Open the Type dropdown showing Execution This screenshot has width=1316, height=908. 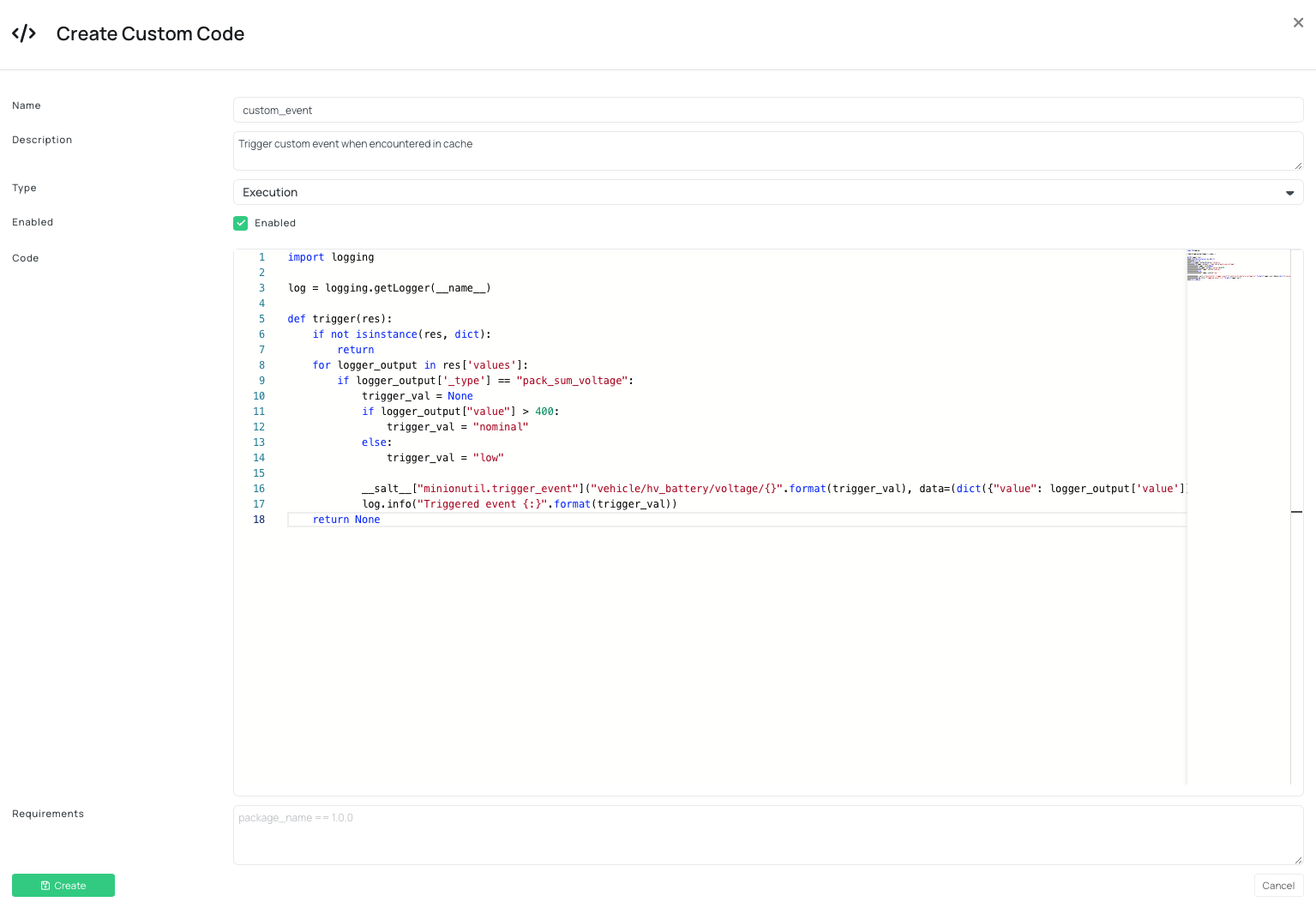768,192
